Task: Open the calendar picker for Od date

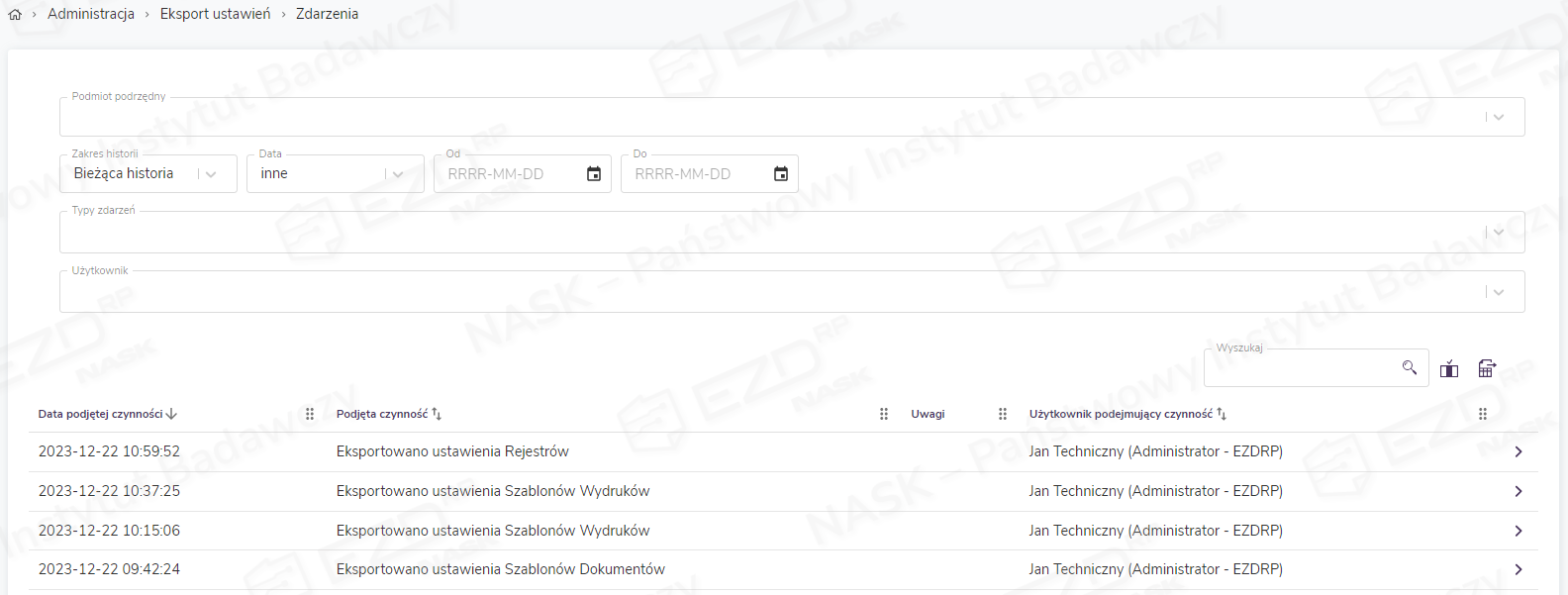Action: [594, 174]
